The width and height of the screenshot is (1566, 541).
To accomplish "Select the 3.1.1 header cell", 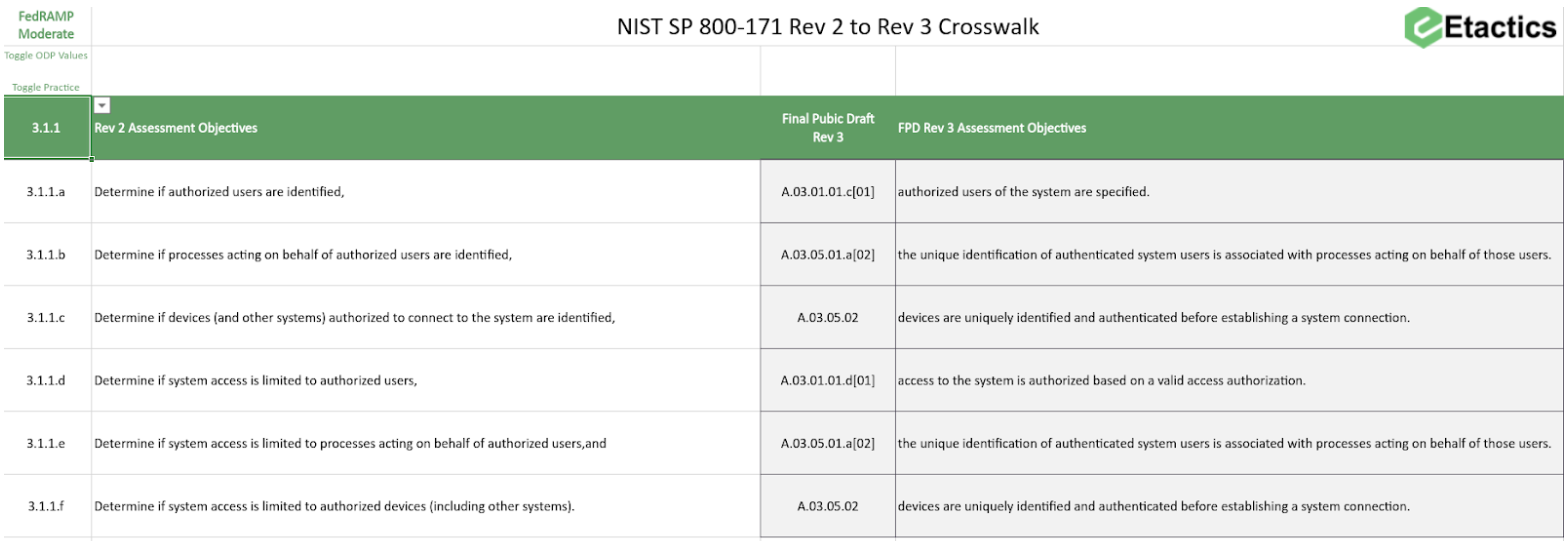I will tap(46, 128).
